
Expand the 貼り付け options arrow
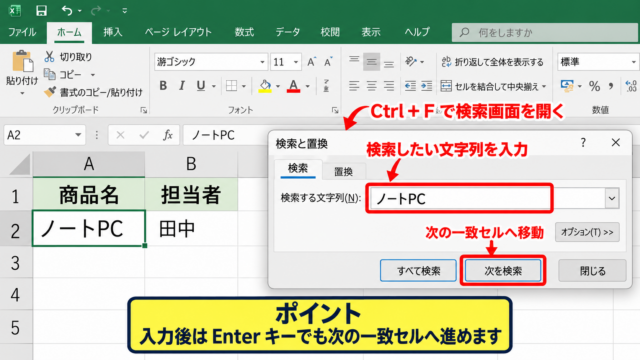pyautogui.click(x=22, y=93)
